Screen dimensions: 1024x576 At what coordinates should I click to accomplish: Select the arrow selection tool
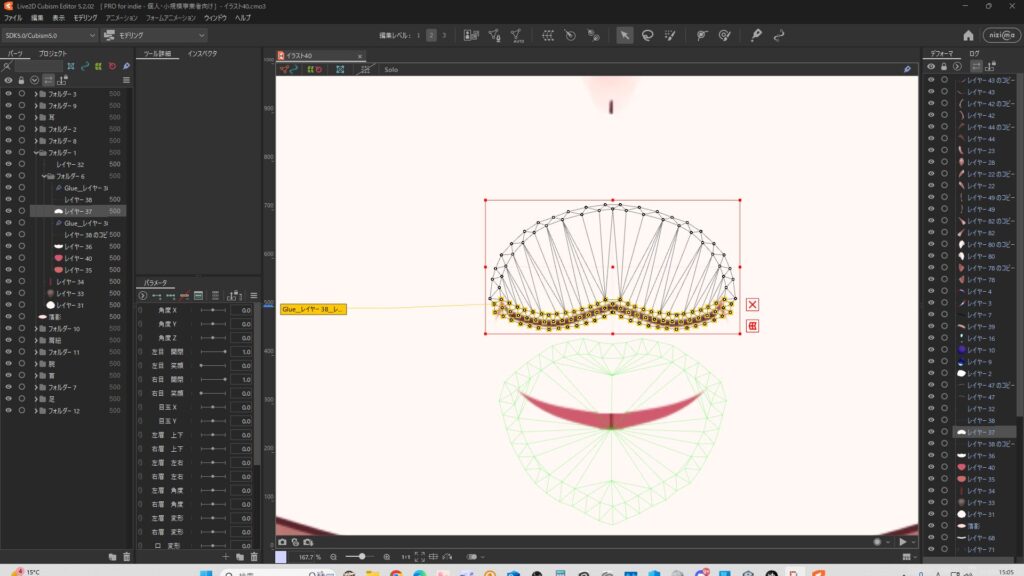[x=624, y=35]
